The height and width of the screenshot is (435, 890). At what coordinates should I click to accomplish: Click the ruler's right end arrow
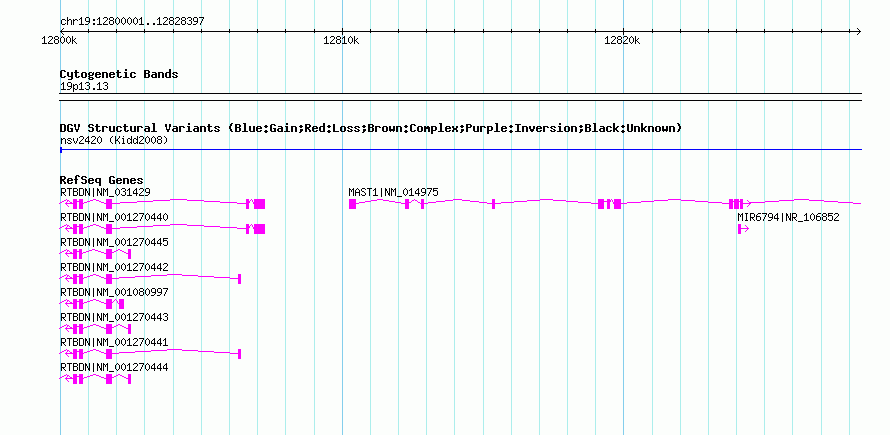pyautogui.click(x=859, y=31)
